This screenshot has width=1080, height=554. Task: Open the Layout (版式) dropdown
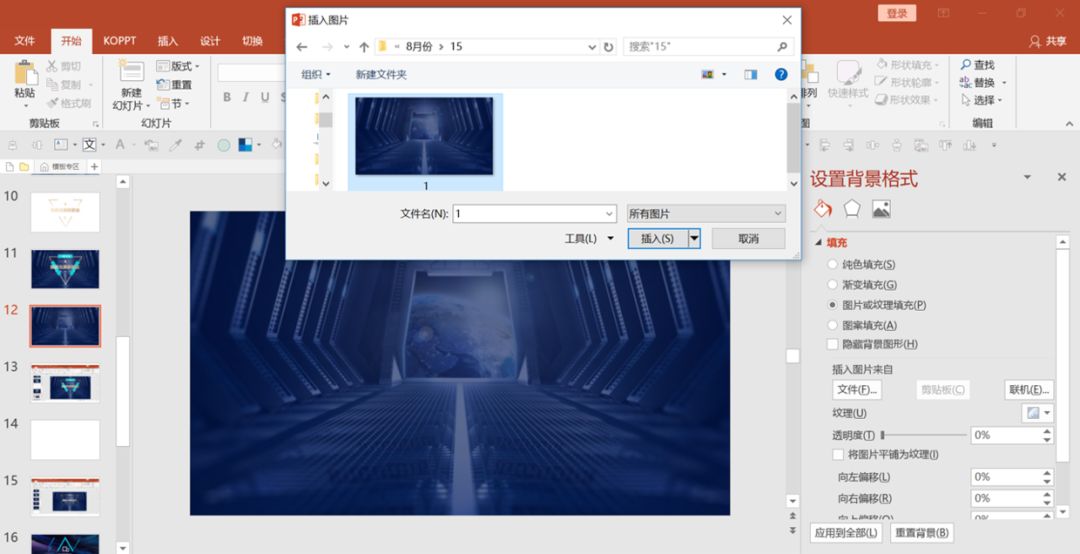[178, 66]
